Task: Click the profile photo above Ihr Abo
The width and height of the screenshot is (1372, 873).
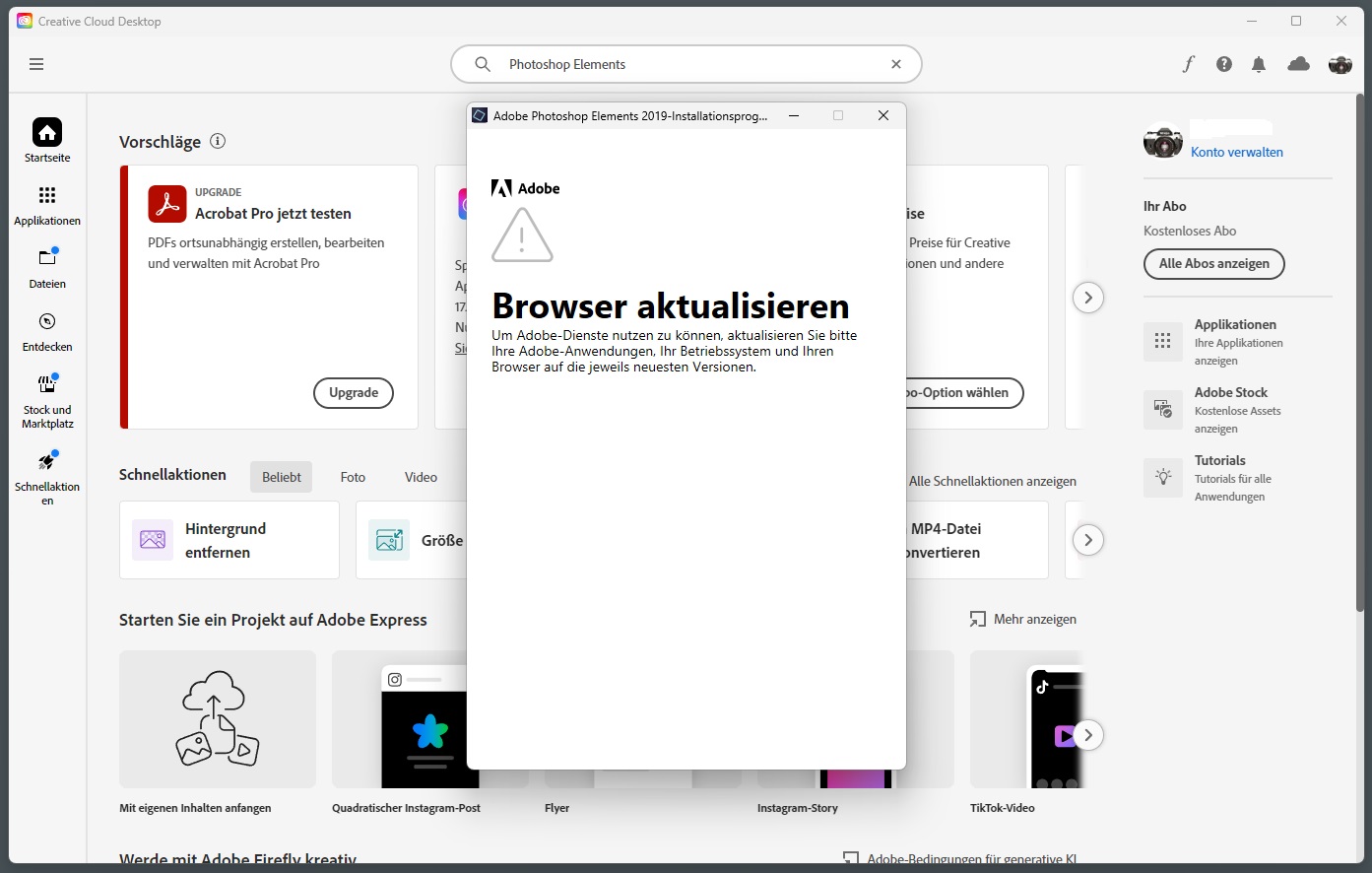Action: click(x=1163, y=142)
